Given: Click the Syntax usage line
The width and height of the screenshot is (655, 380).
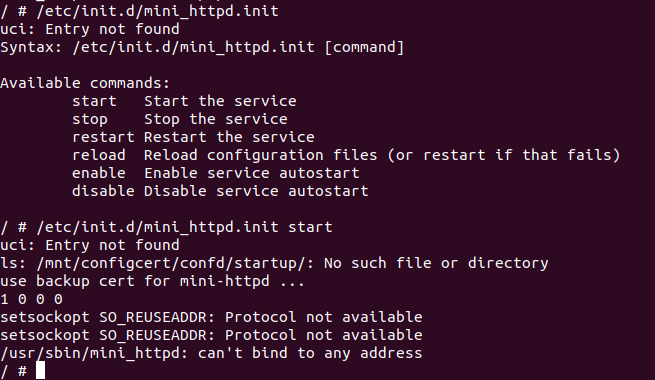Looking at the screenshot, I should pyautogui.click(x=202, y=47).
